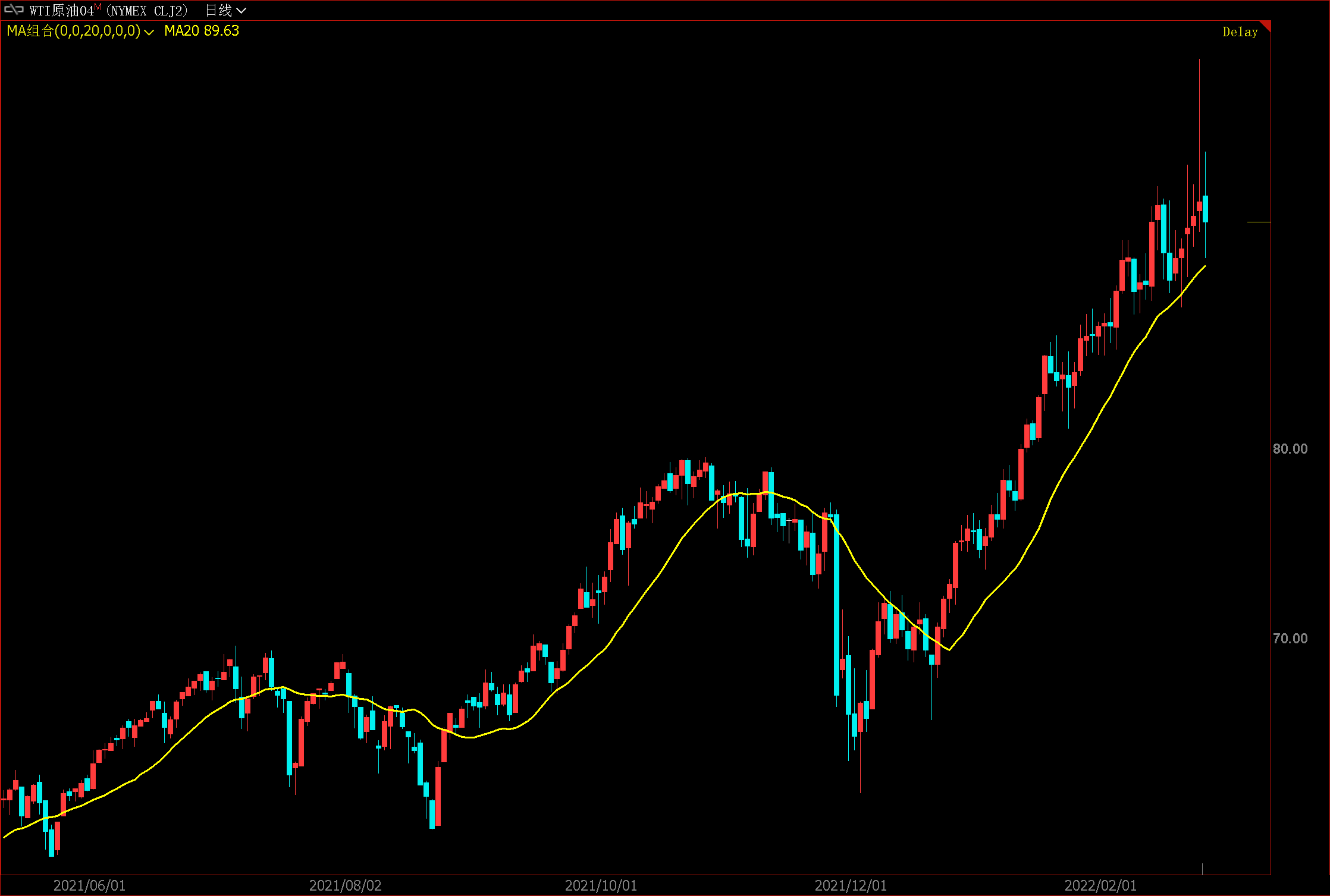Click the chain link icon beside WTI title
This screenshot has height=896, width=1330.
point(14,10)
